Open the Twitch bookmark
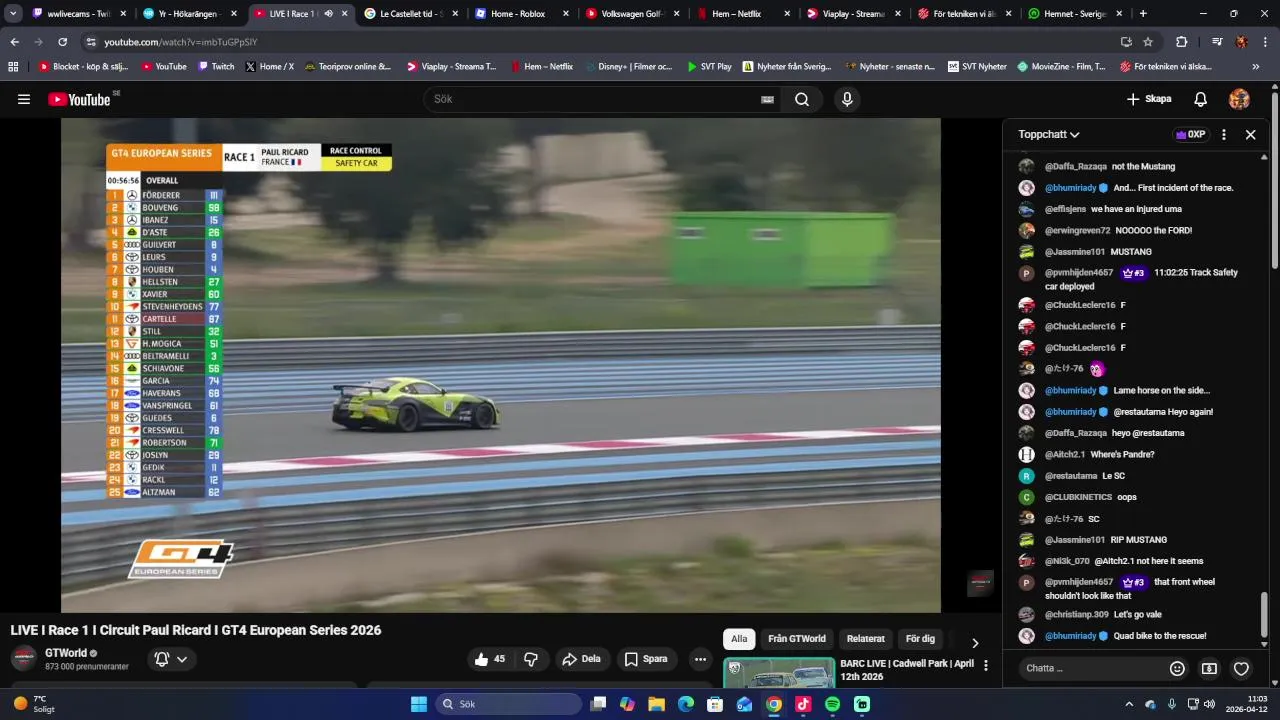The image size is (1280, 720). click(x=216, y=67)
